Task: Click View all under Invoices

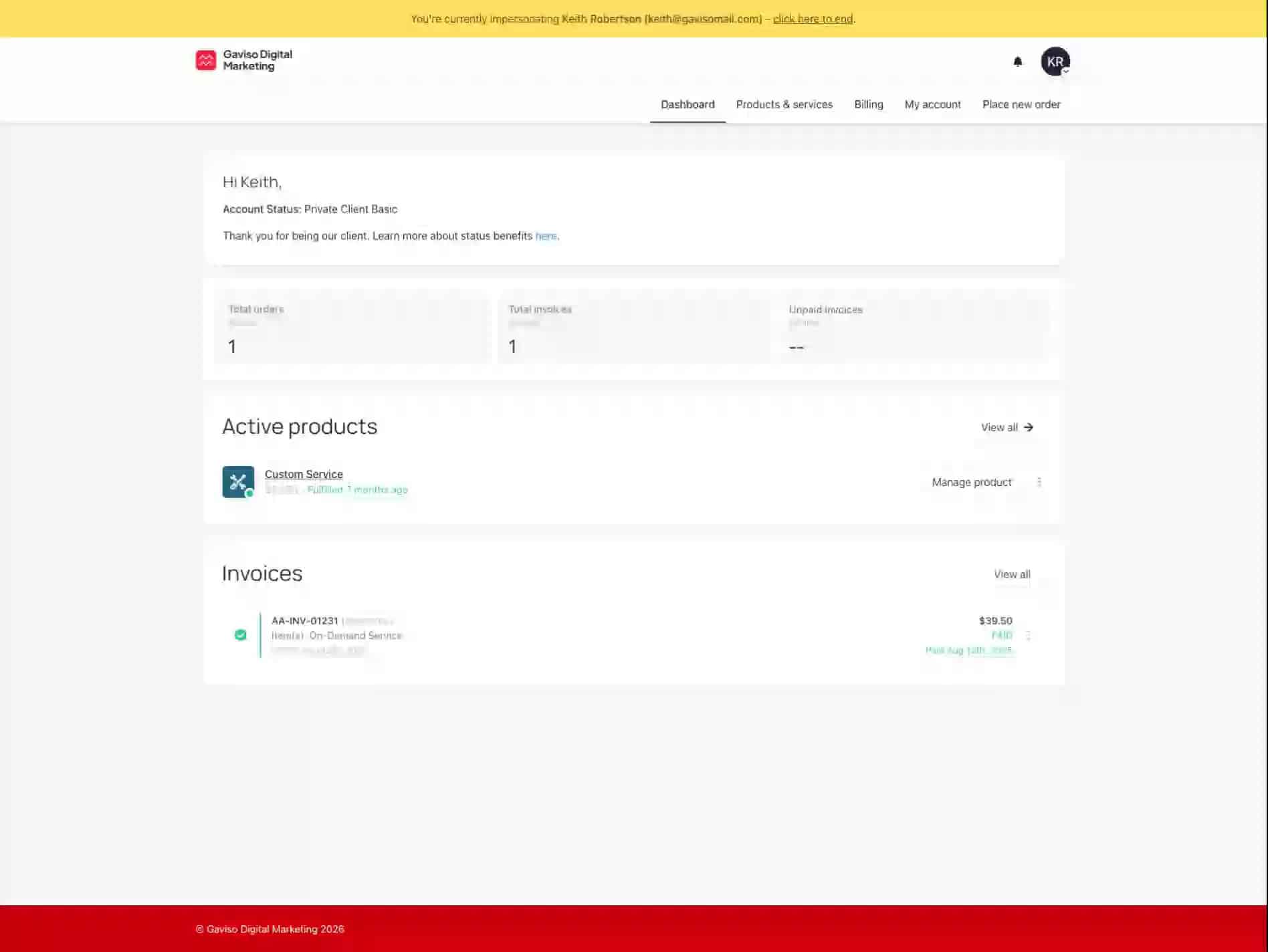Action: 1012,574
